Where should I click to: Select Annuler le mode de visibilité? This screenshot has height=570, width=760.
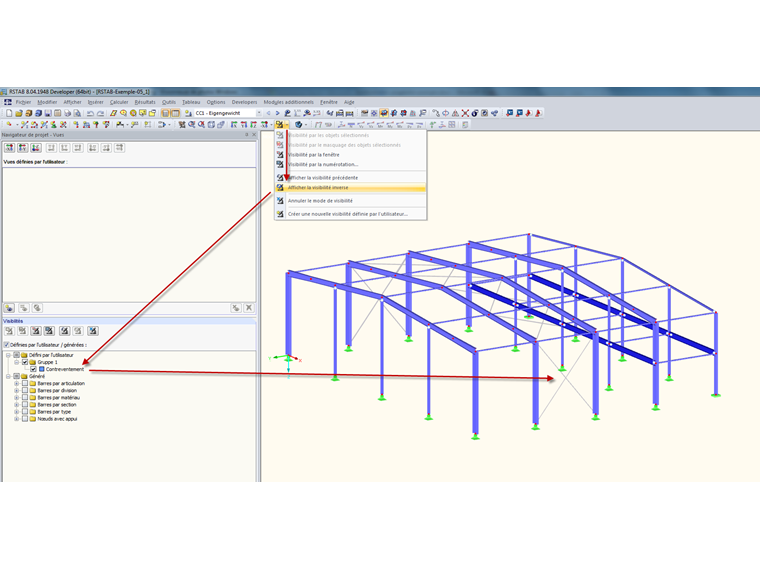[x=350, y=201]
